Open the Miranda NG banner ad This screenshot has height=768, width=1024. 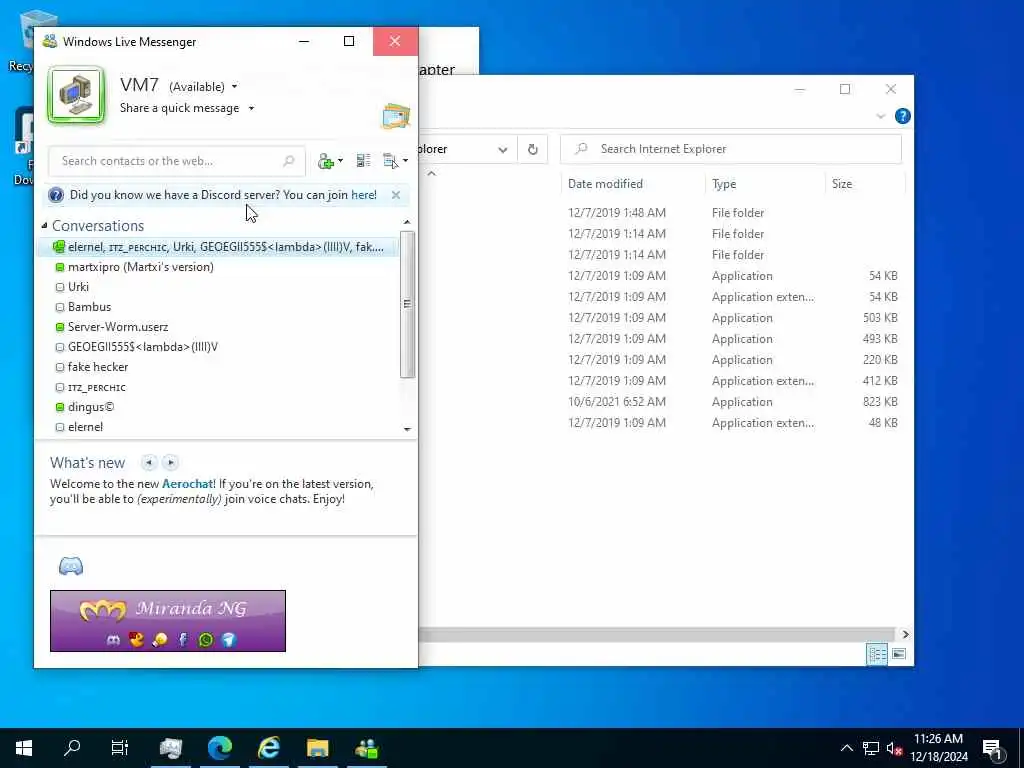(x=168, y=621)
